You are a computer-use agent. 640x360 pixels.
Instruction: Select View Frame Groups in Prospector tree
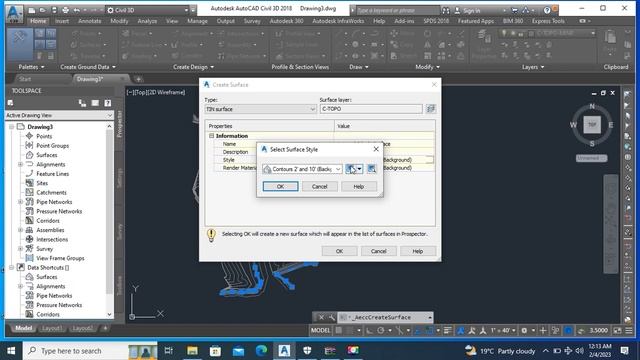[x=60, y=258]
